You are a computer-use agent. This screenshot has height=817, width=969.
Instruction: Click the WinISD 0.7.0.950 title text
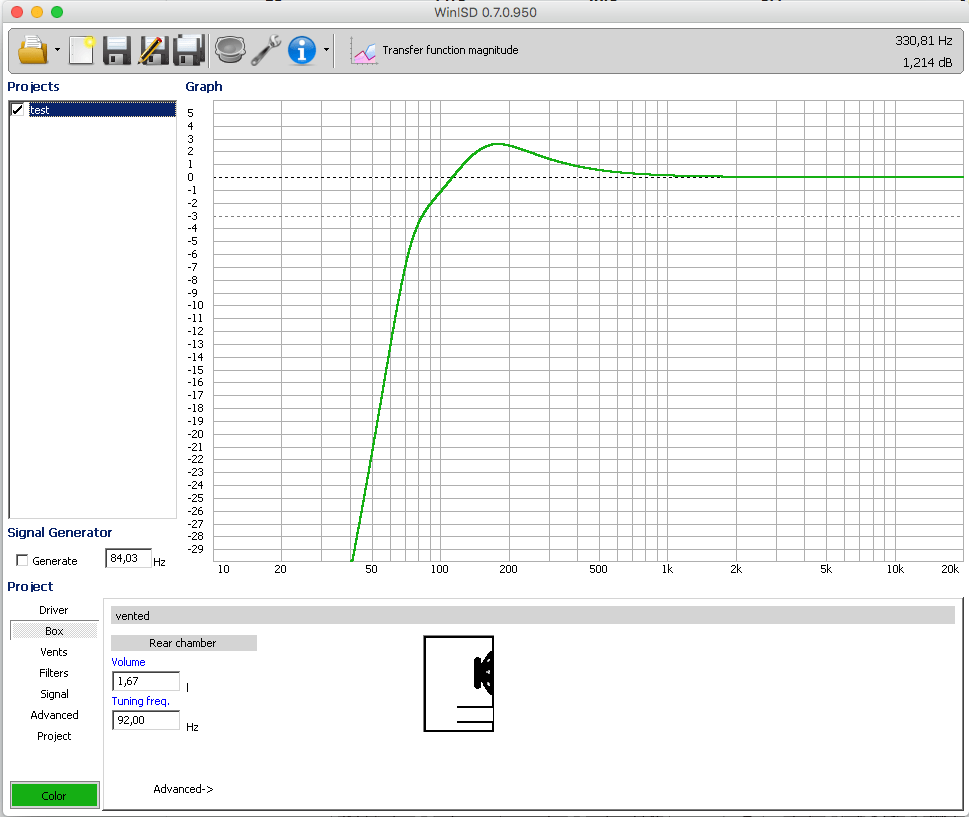pyautogui.click(x=485, y=12)
